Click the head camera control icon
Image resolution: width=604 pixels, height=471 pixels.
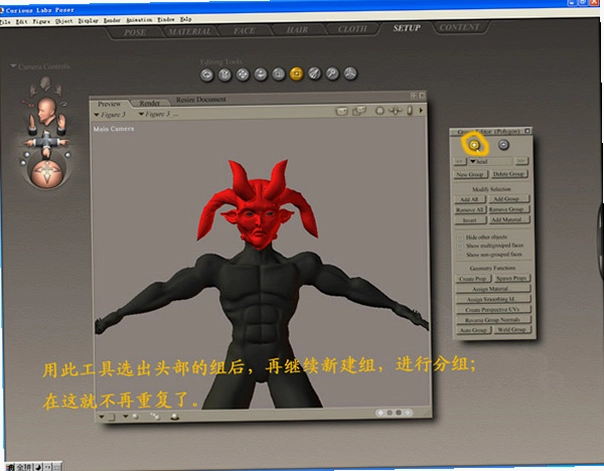pos(46,112)
